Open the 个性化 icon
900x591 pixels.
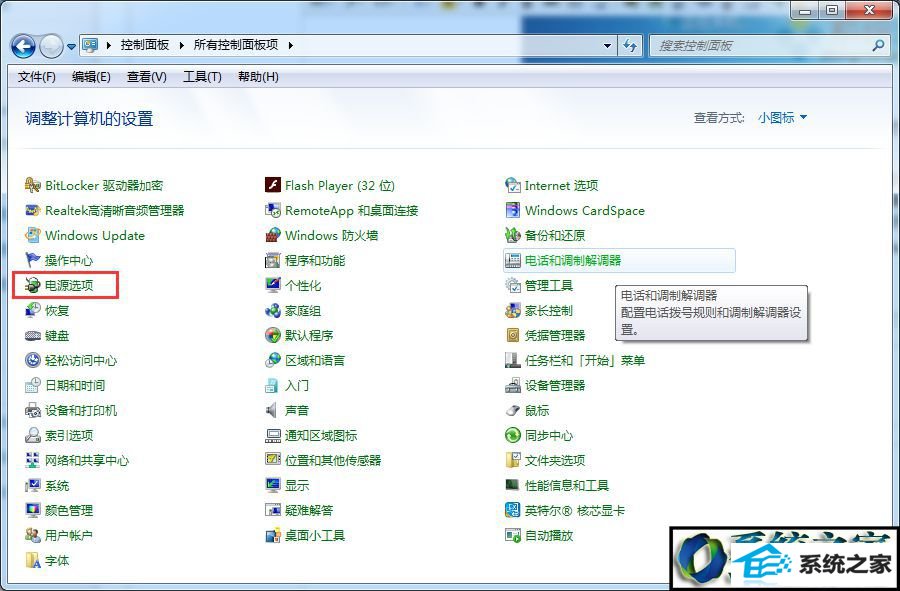click(273, 285)
